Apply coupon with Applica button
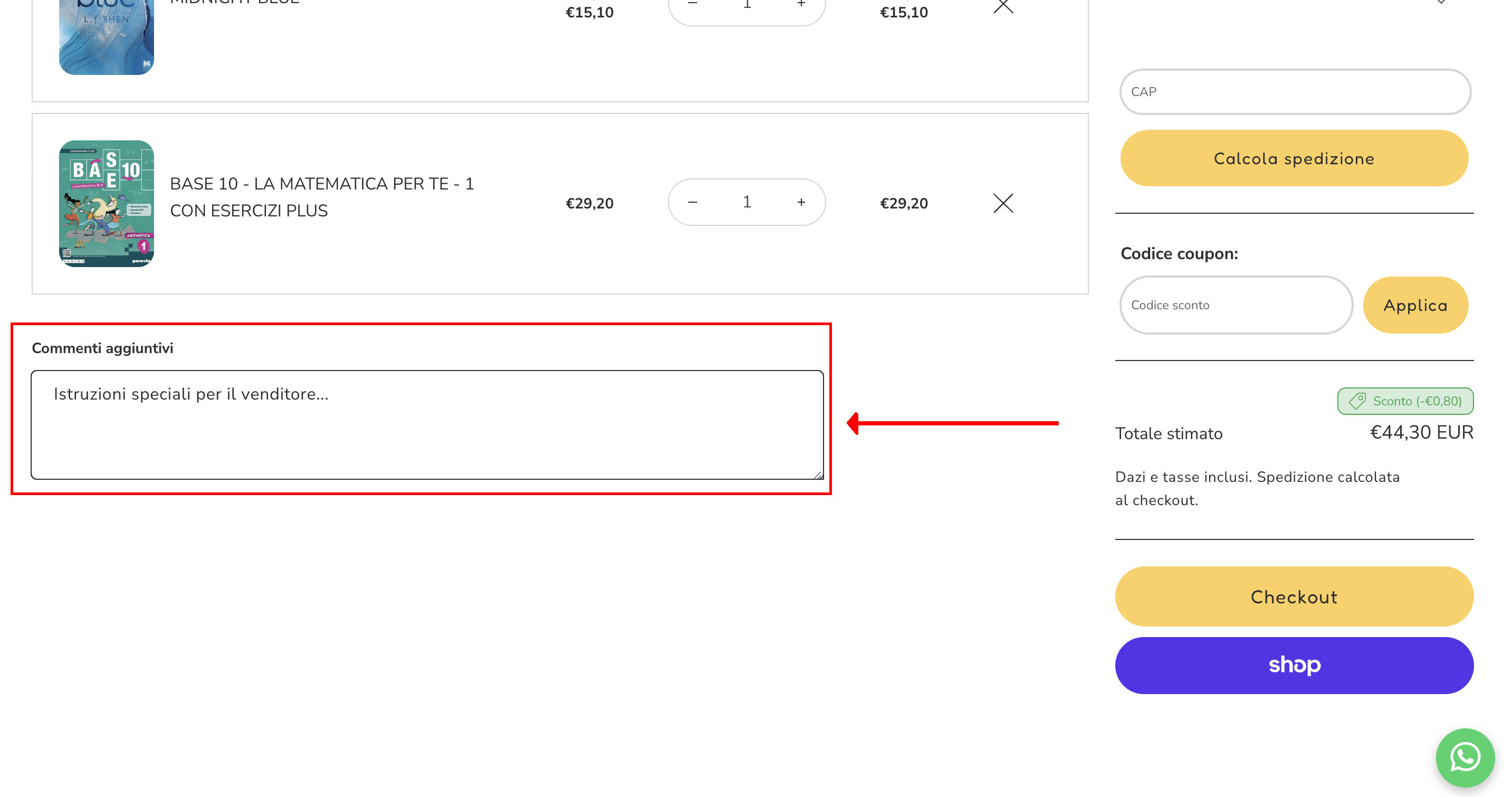The width and height of the screenshot is (1512, 797). (x=1416, y=305)
